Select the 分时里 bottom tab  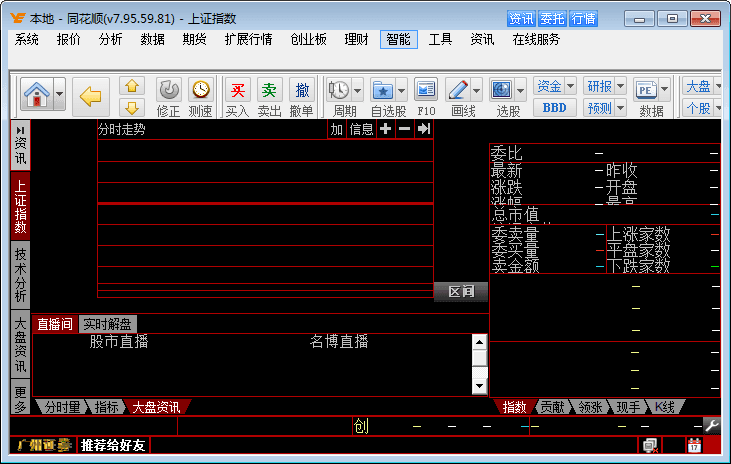point(62,407)
